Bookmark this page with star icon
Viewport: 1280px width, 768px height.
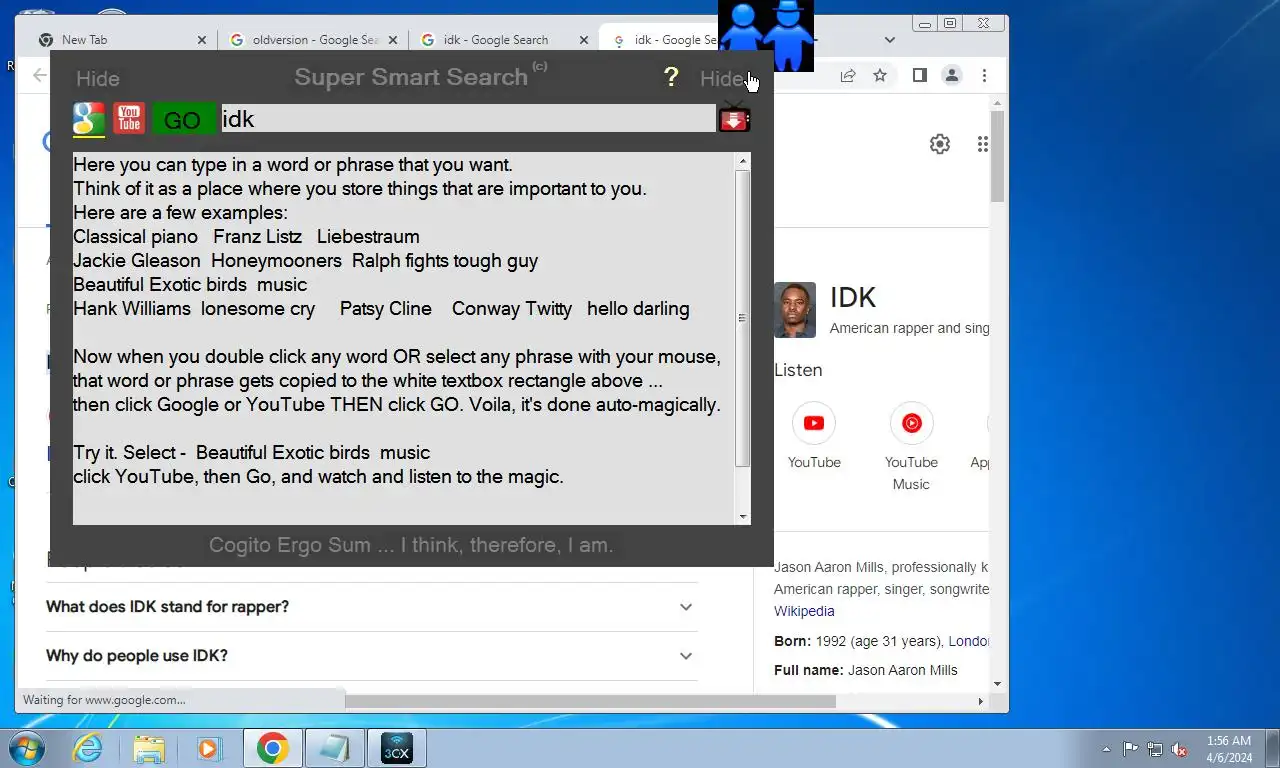point(880,75)
